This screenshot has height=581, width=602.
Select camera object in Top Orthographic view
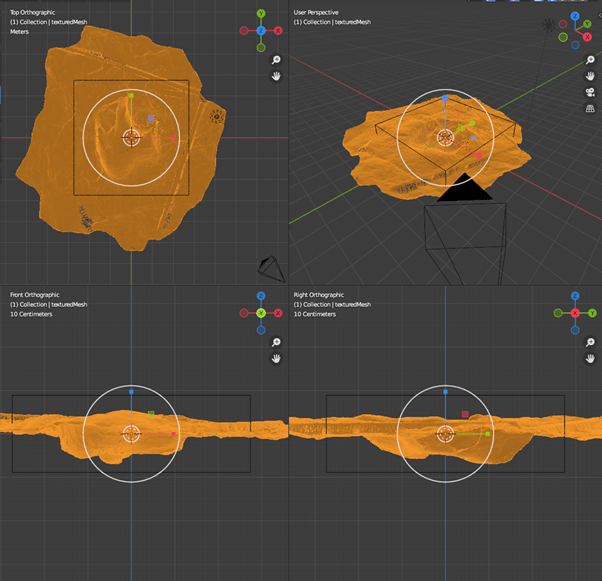(269, 267)
